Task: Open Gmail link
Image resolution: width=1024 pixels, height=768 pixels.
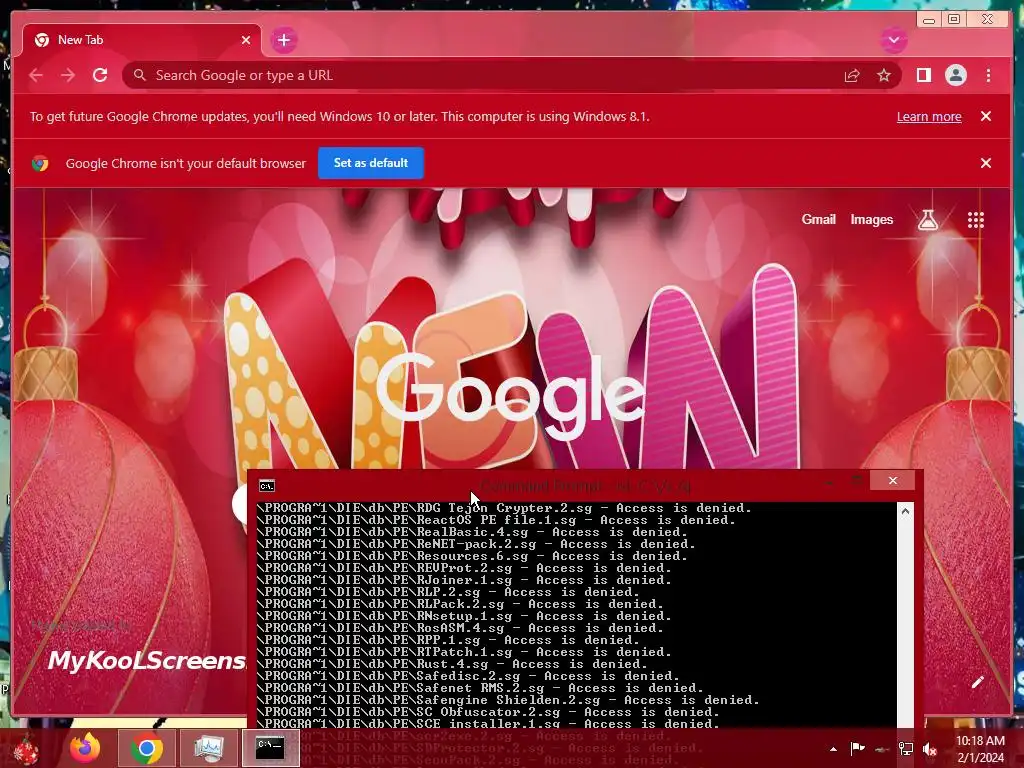Action: click(818, 219)
